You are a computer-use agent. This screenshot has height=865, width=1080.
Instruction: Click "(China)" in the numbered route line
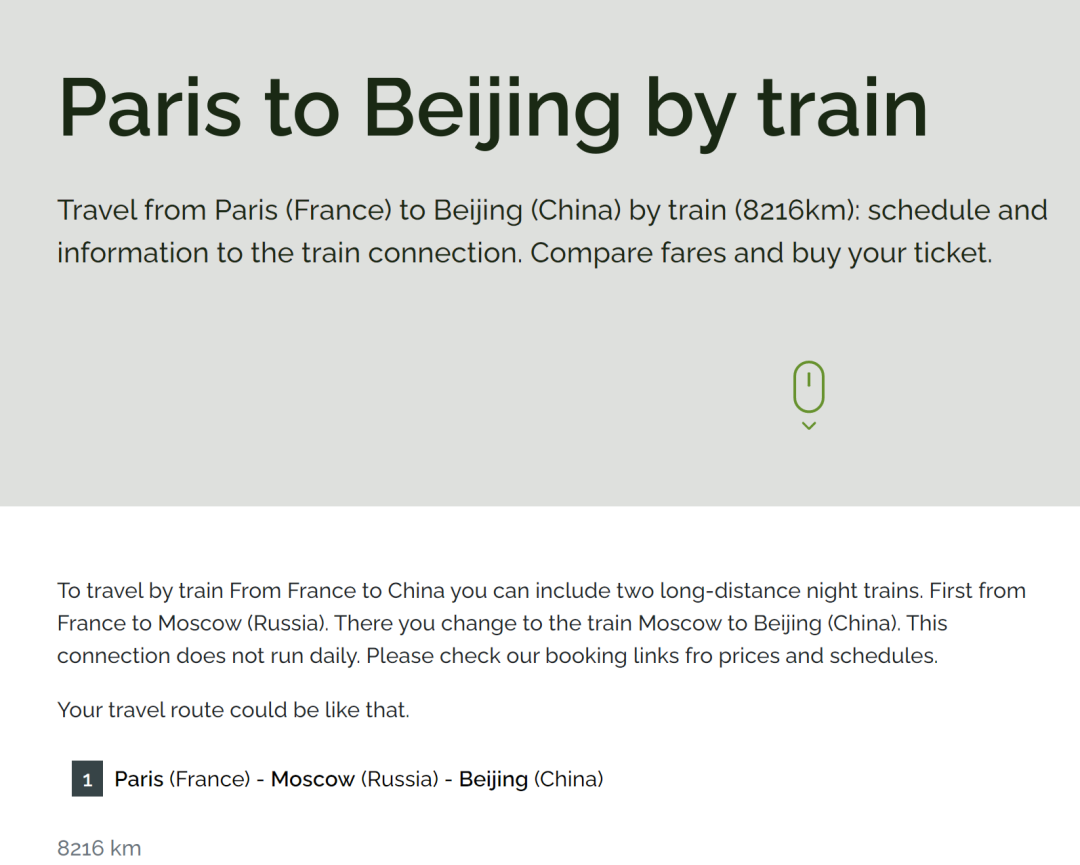[568, 779]
